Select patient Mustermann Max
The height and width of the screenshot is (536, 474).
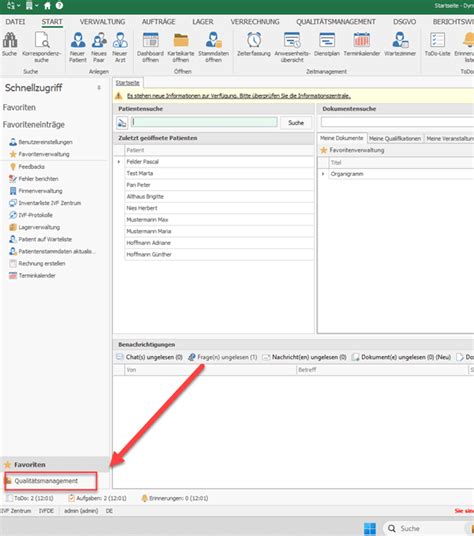pyautogui.click(x=219, y=220)
